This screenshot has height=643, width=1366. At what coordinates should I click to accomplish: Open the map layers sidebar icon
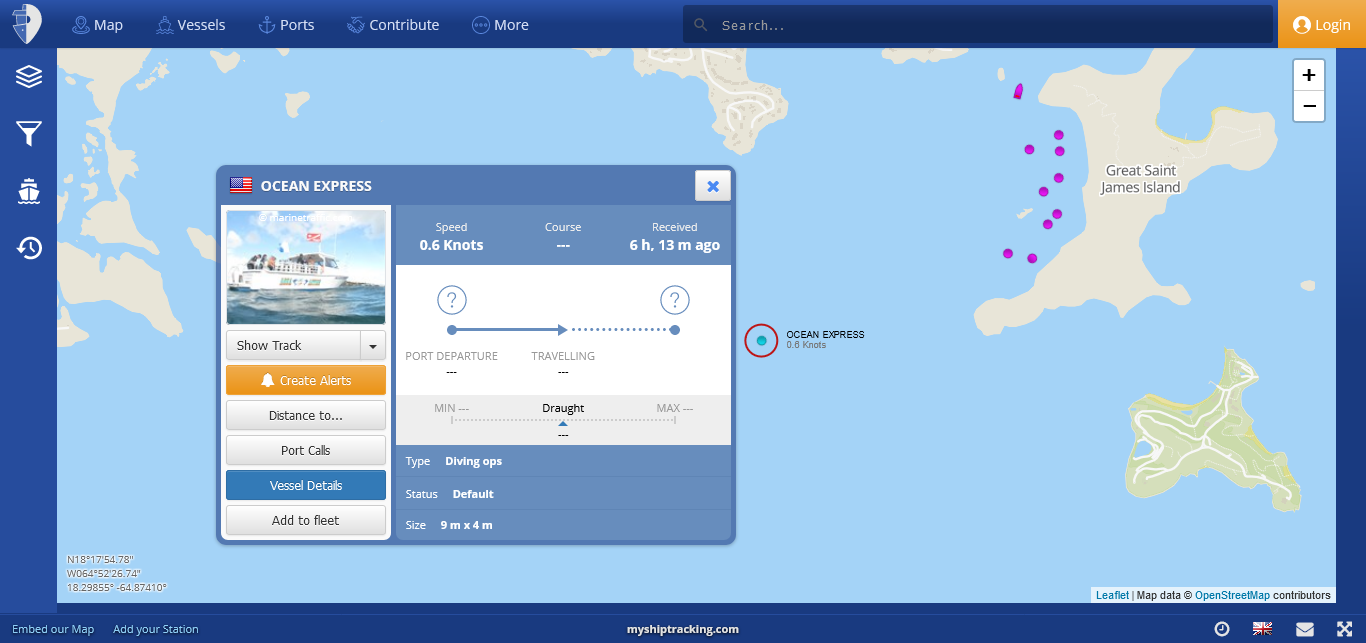(x=29, y=76)
